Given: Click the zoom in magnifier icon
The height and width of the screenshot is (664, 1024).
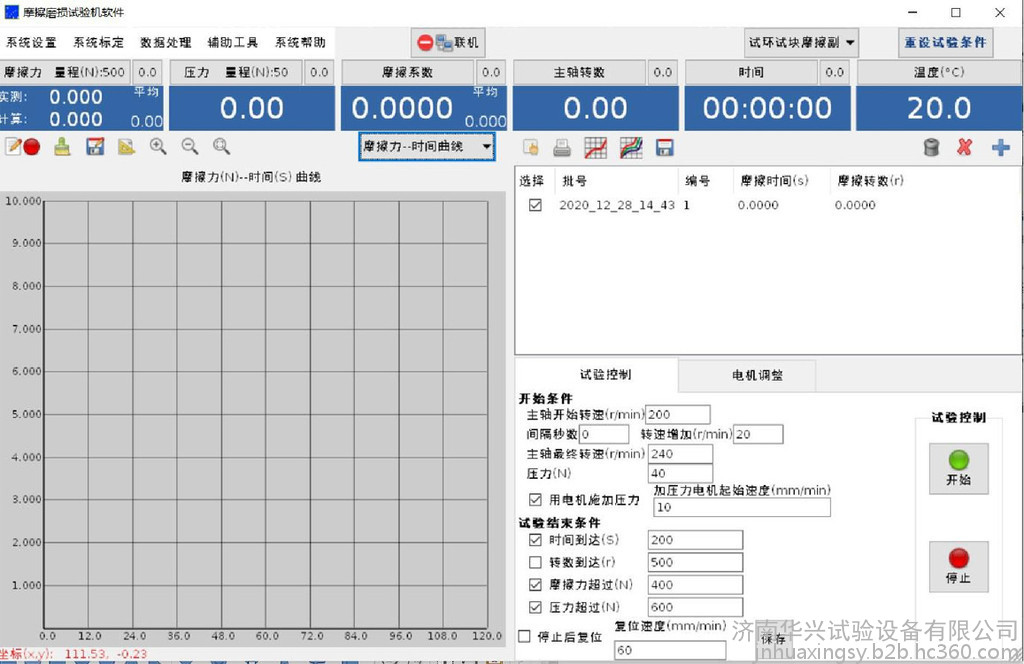Looking at the screenshot, I should (158, 146).
